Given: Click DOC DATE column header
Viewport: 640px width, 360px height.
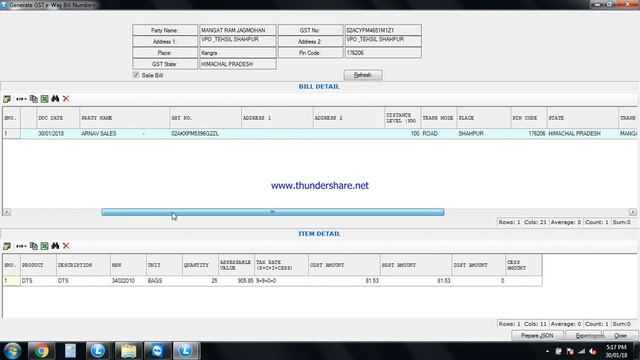Looking at the screenshot, I should tap(58, 118).
